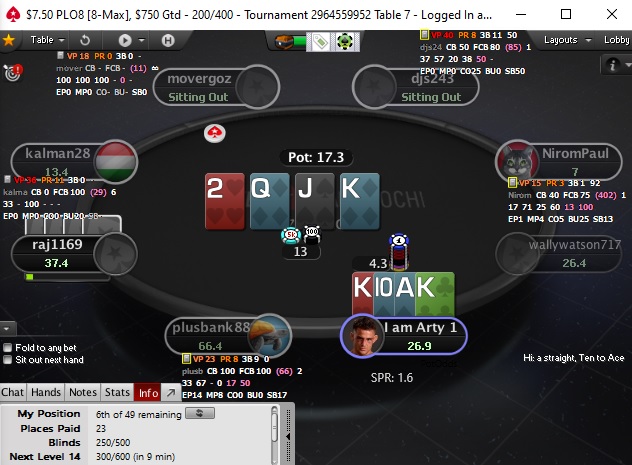Expand the dropdown arrow beside play button
Image resolution: width=632 pixels, height=465 pixels.
point(141,40)
